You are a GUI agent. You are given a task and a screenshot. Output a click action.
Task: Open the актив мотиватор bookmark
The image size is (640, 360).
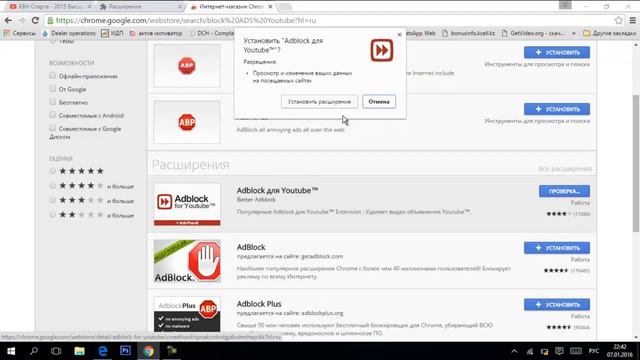156,33
